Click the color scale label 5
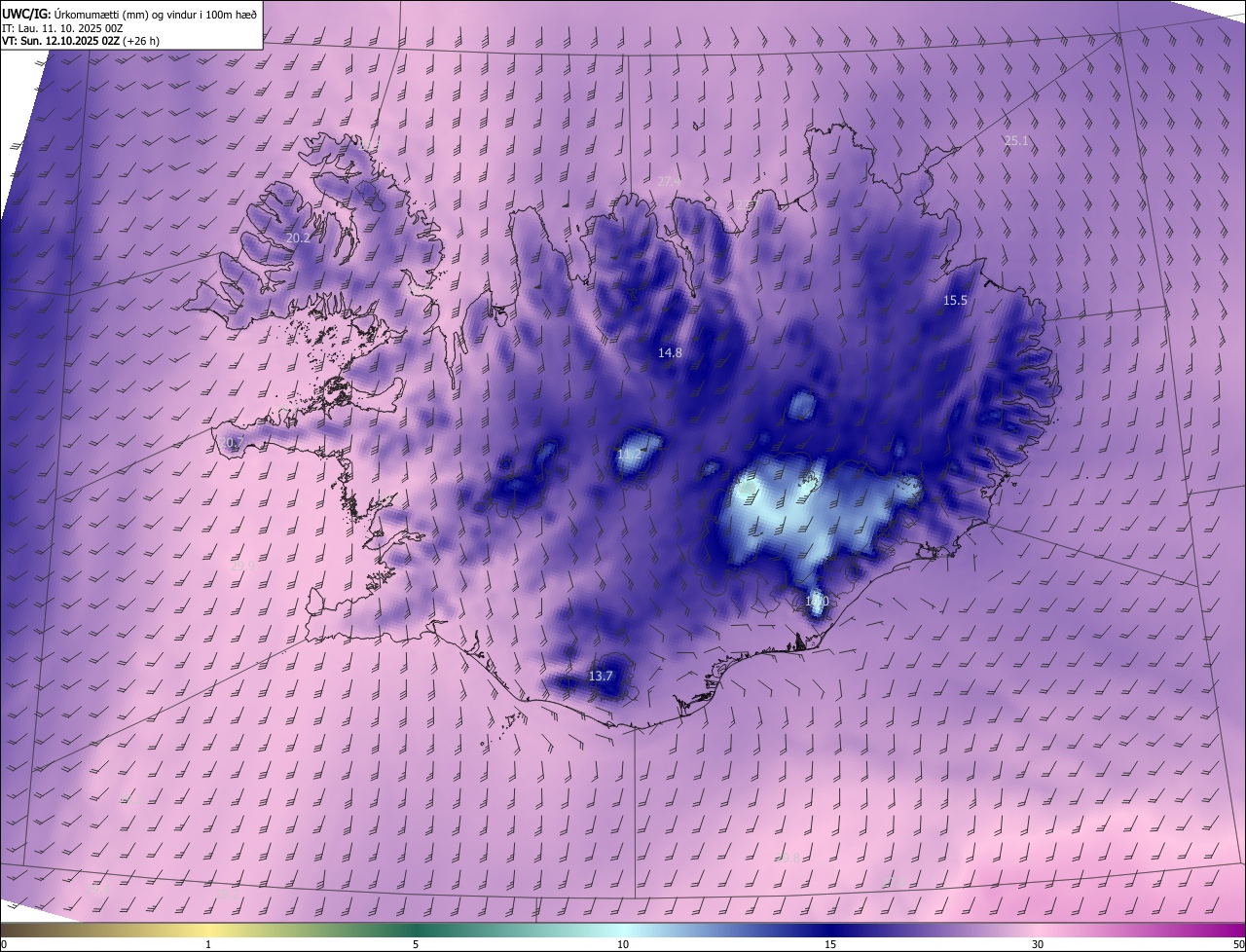Screen dimensions: 1246x952 [416, 945]
